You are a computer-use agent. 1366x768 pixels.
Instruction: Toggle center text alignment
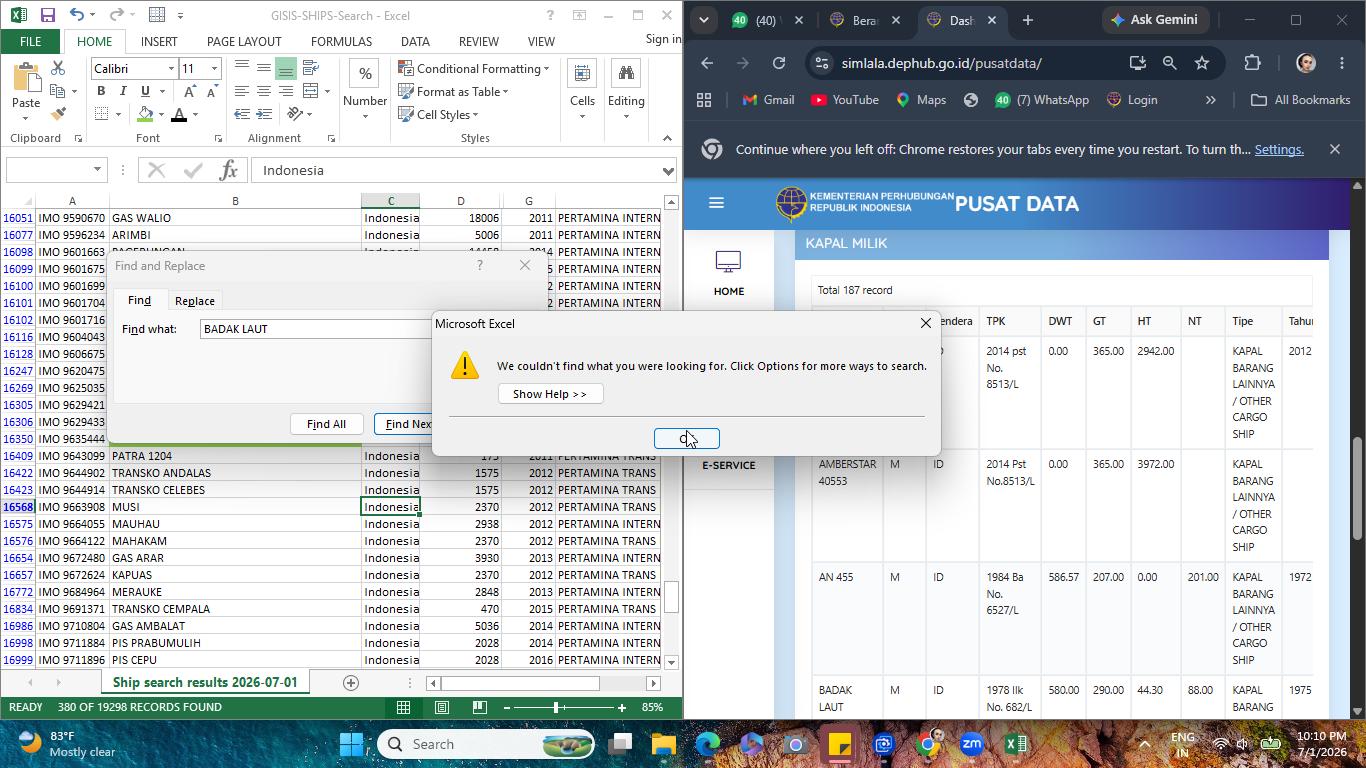click(263, 91)
